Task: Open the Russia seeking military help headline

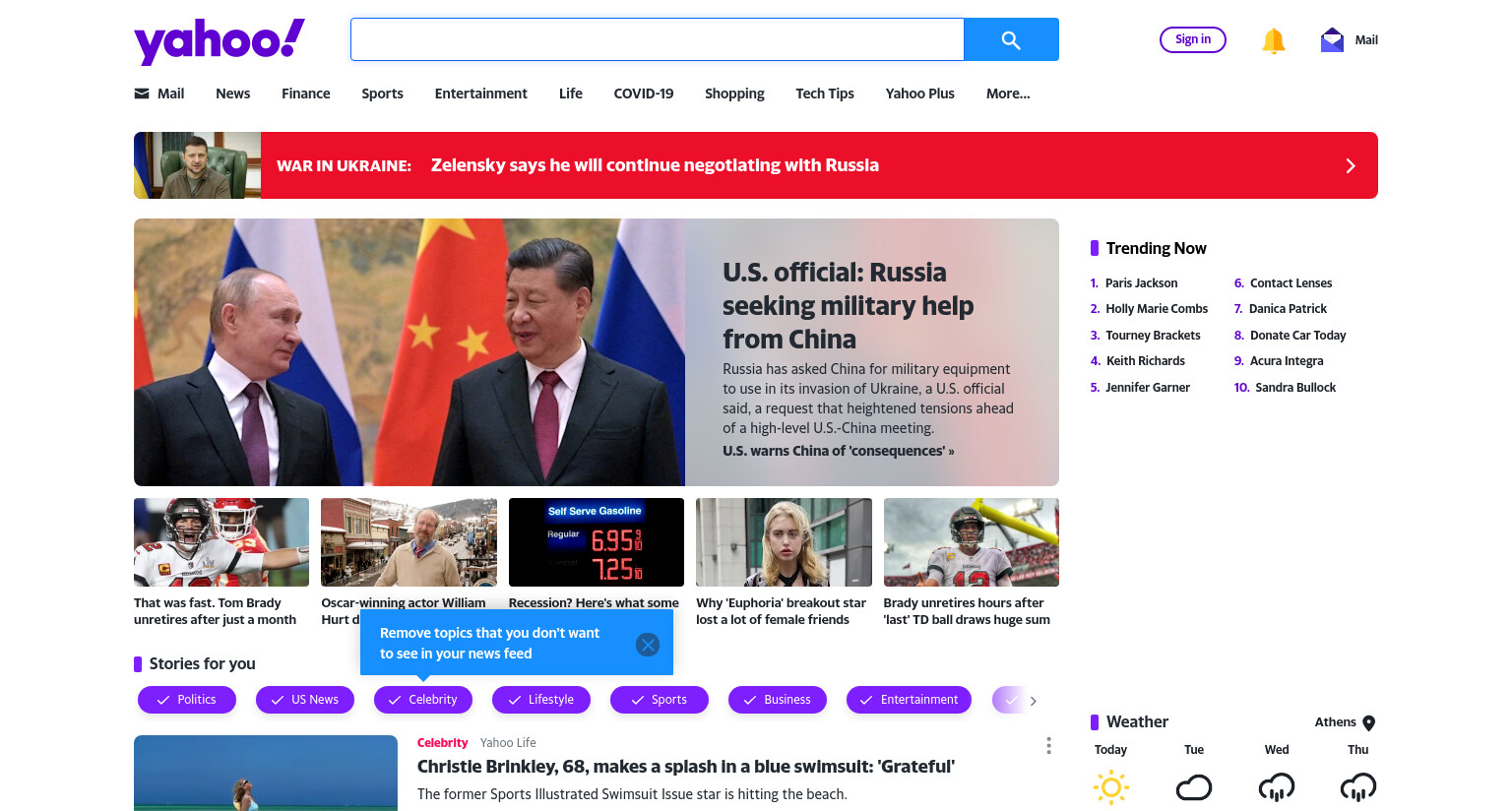Action: click(848, 305)
